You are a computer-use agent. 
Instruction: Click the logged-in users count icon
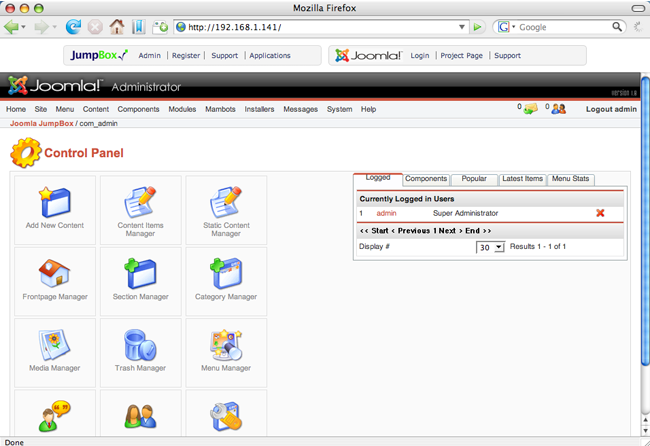pyautogui.click(x=559, y=109)
